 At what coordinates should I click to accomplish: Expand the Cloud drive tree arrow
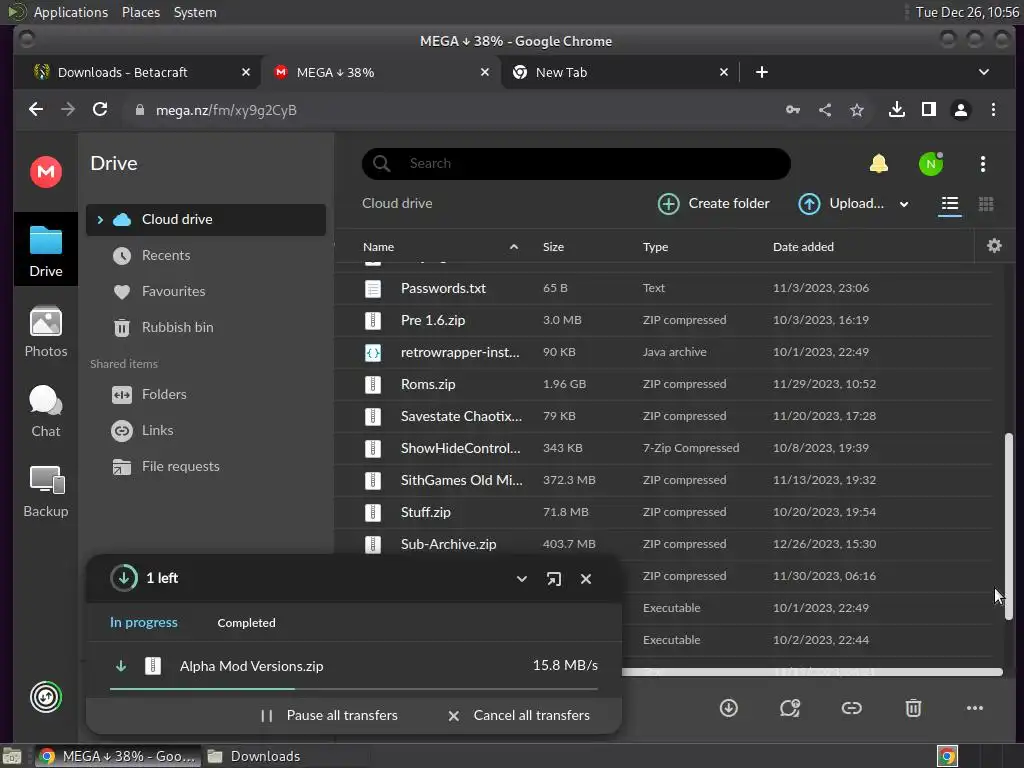(100, 219)
